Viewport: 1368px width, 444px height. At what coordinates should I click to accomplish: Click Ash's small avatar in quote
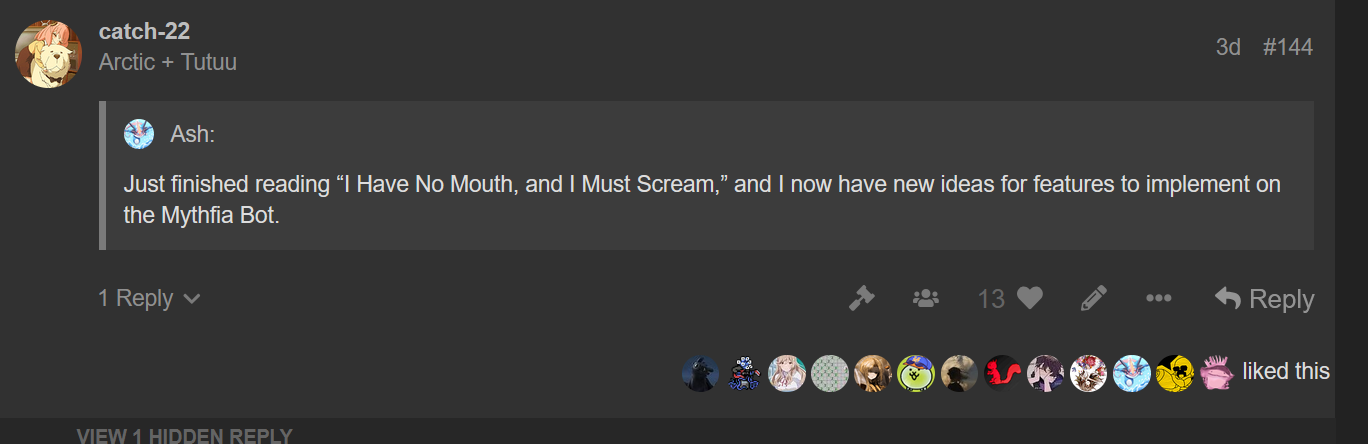pos(138,133)
